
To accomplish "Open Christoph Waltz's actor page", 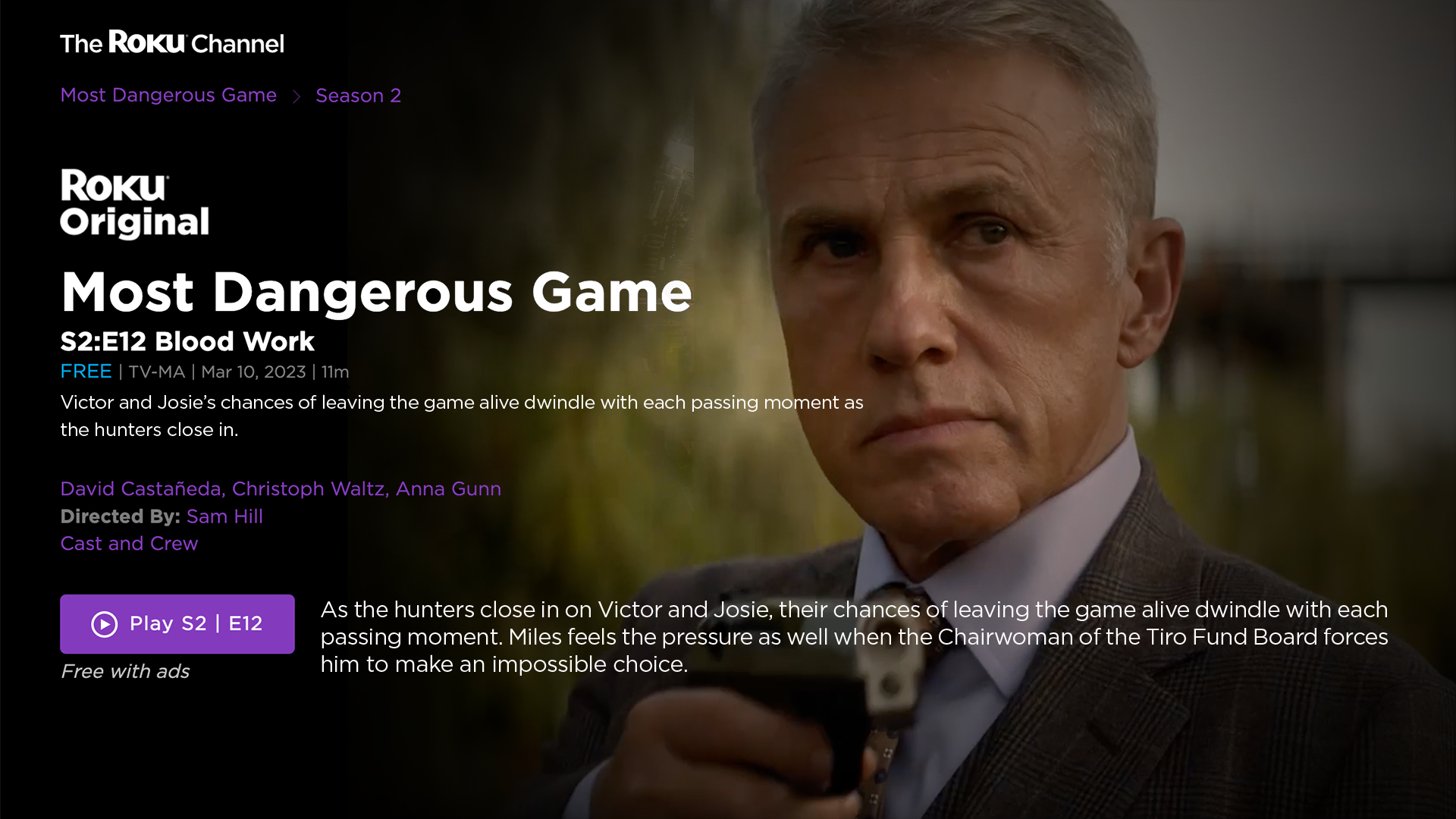I will (x=309, y=488).
